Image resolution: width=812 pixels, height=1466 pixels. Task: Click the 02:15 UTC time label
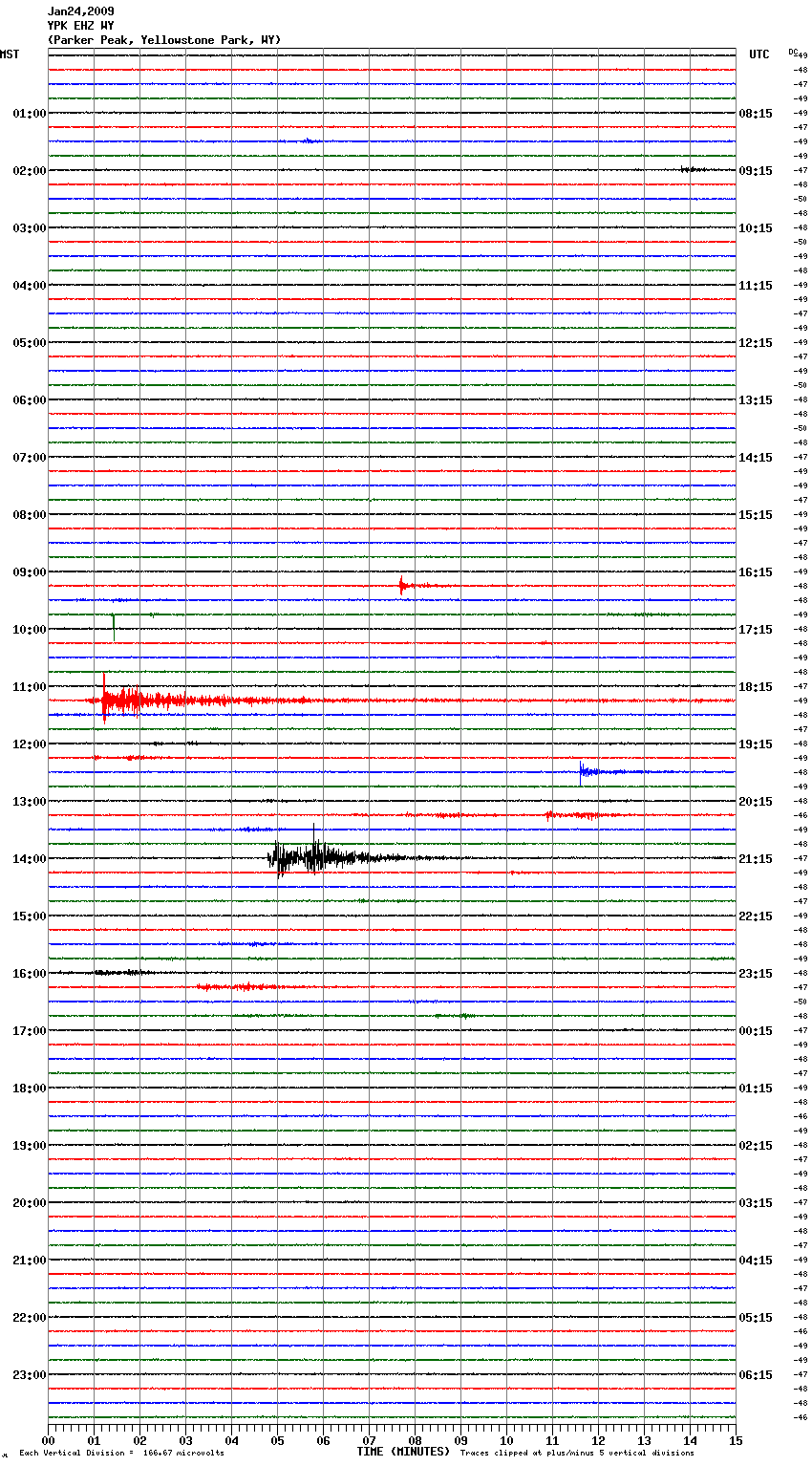[x=756, y=1146]
